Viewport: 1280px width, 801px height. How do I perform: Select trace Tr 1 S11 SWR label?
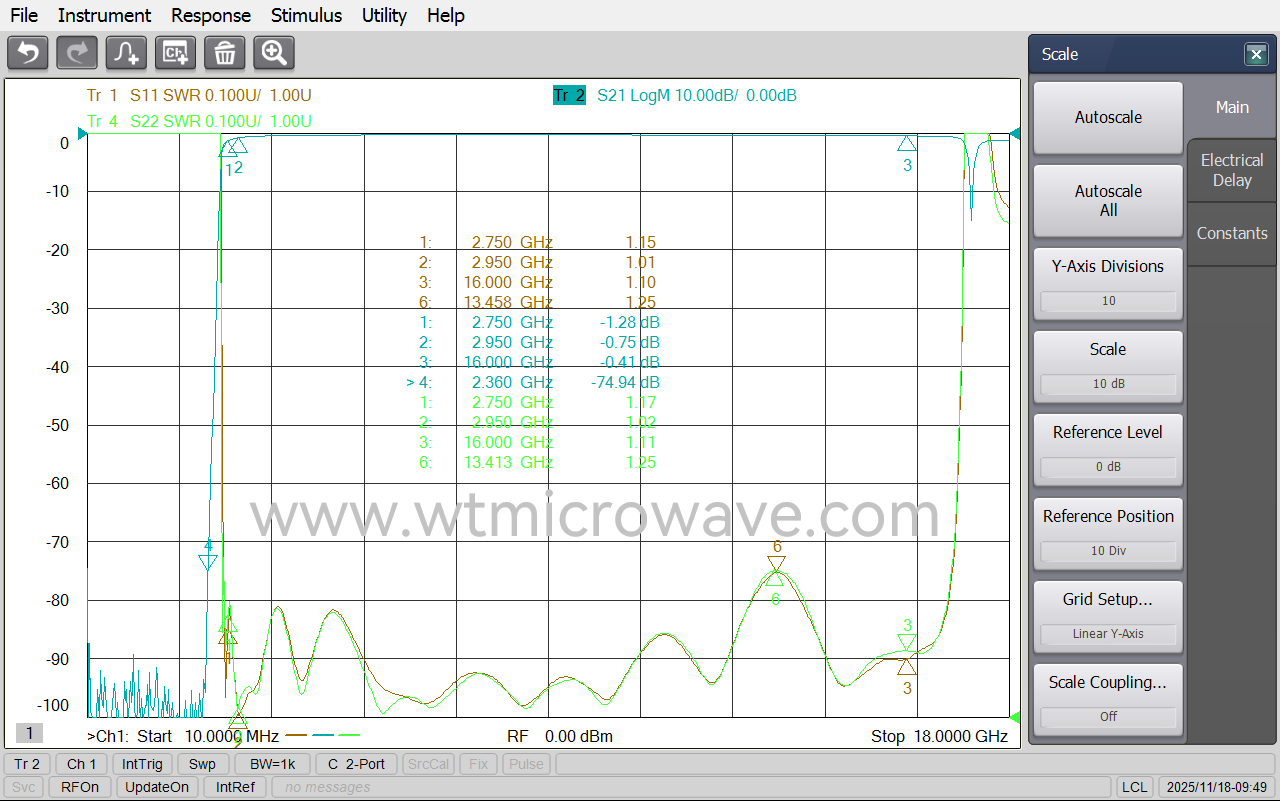[199, 96]
